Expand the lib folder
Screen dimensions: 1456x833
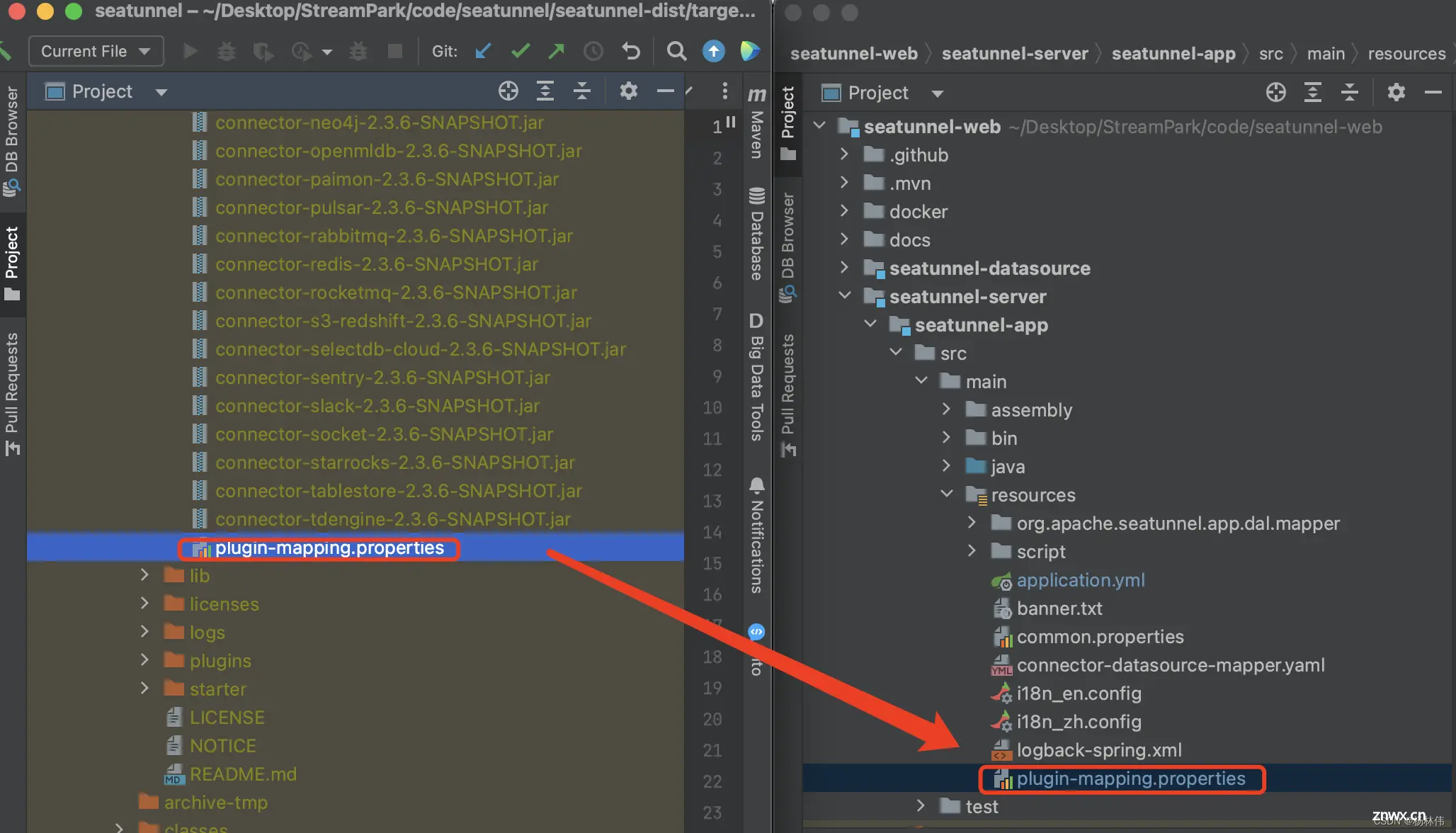(144, 574)
